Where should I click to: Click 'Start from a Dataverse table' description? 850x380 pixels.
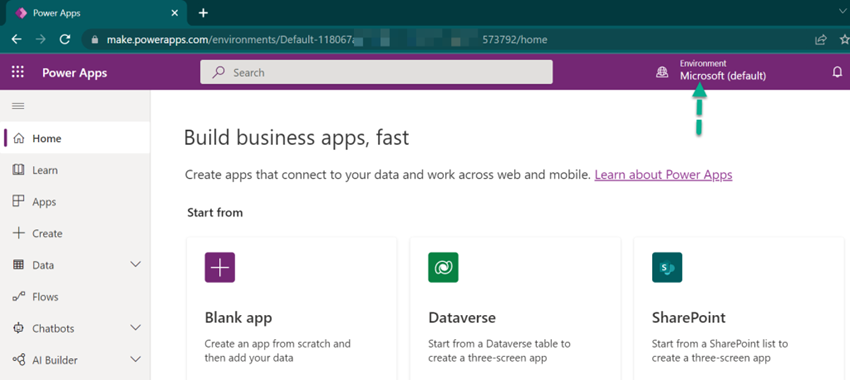click(x=499, y=351)
